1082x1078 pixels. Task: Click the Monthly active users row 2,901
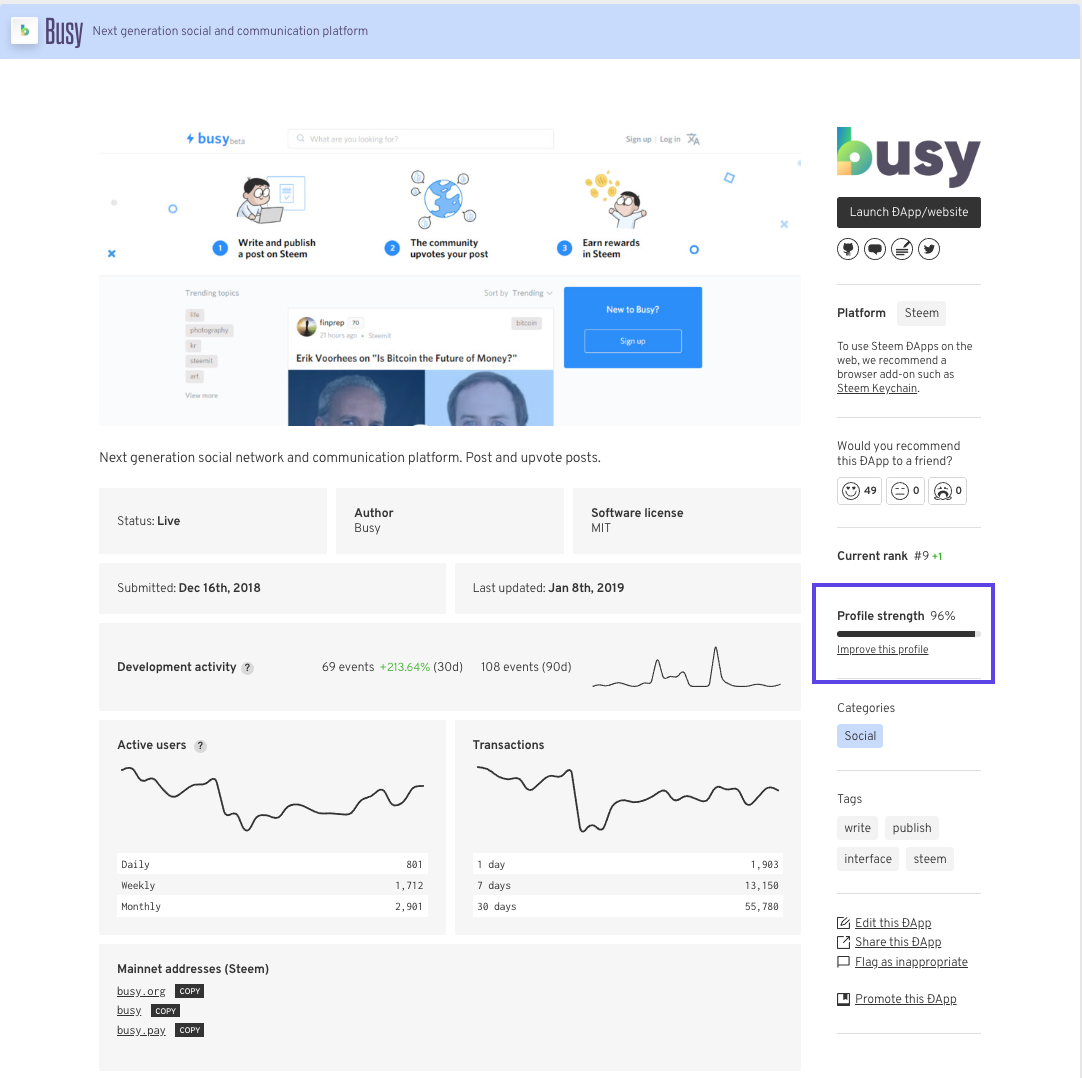[x=272, y=906]
